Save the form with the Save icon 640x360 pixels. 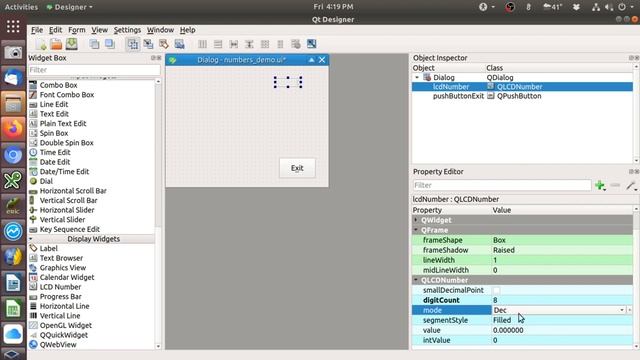click(x=72, y=44)
